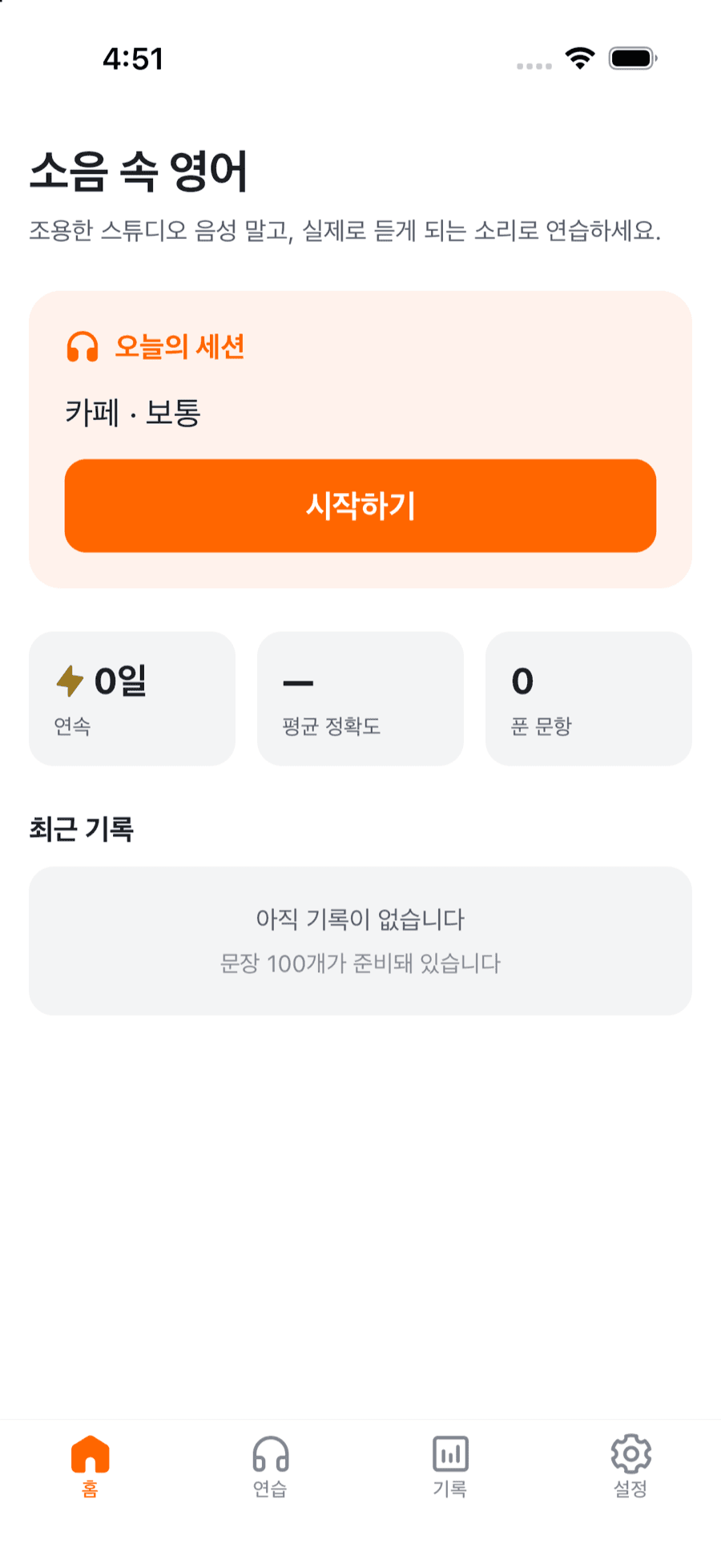Tap the lightning bolt streak icon
This screenshot has height=1568, width=721.
(70, 681)
